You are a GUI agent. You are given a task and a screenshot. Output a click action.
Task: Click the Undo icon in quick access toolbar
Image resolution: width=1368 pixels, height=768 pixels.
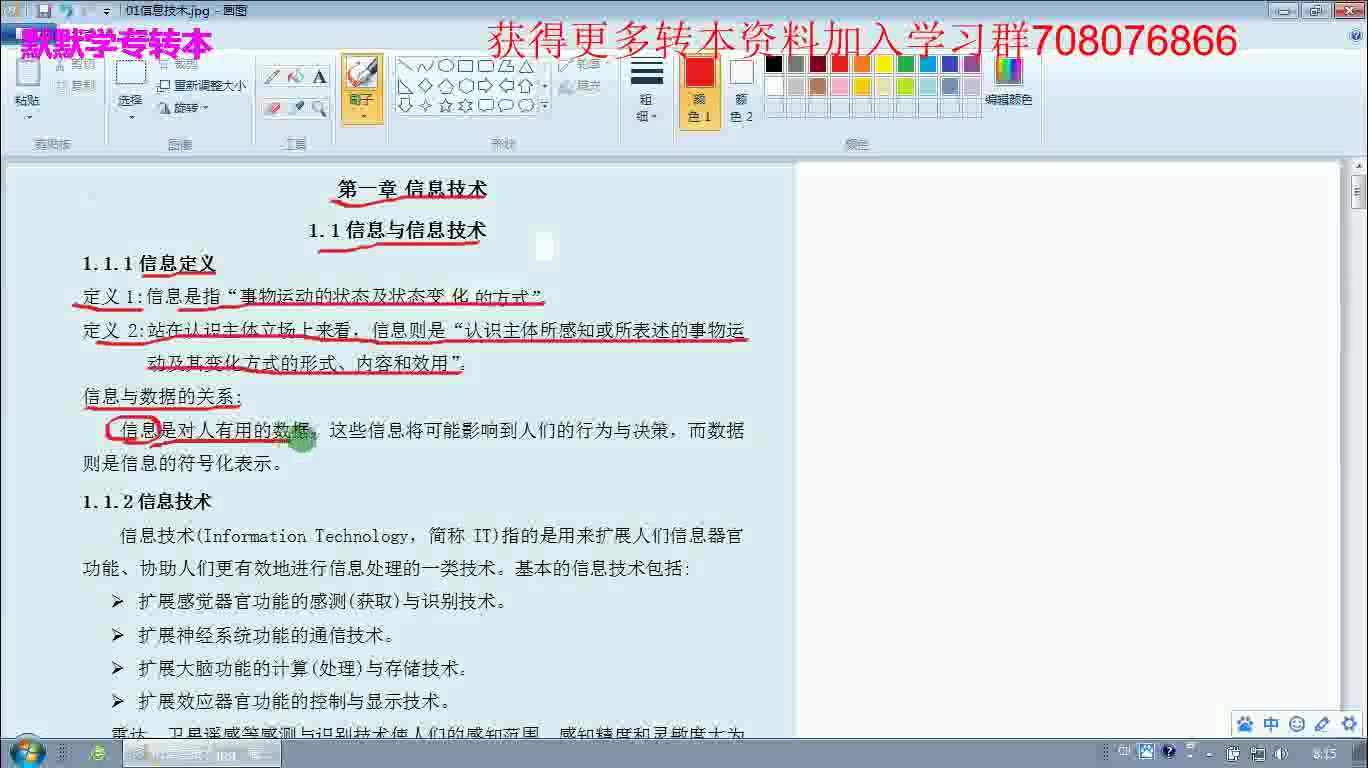click(x=66, y=10)
